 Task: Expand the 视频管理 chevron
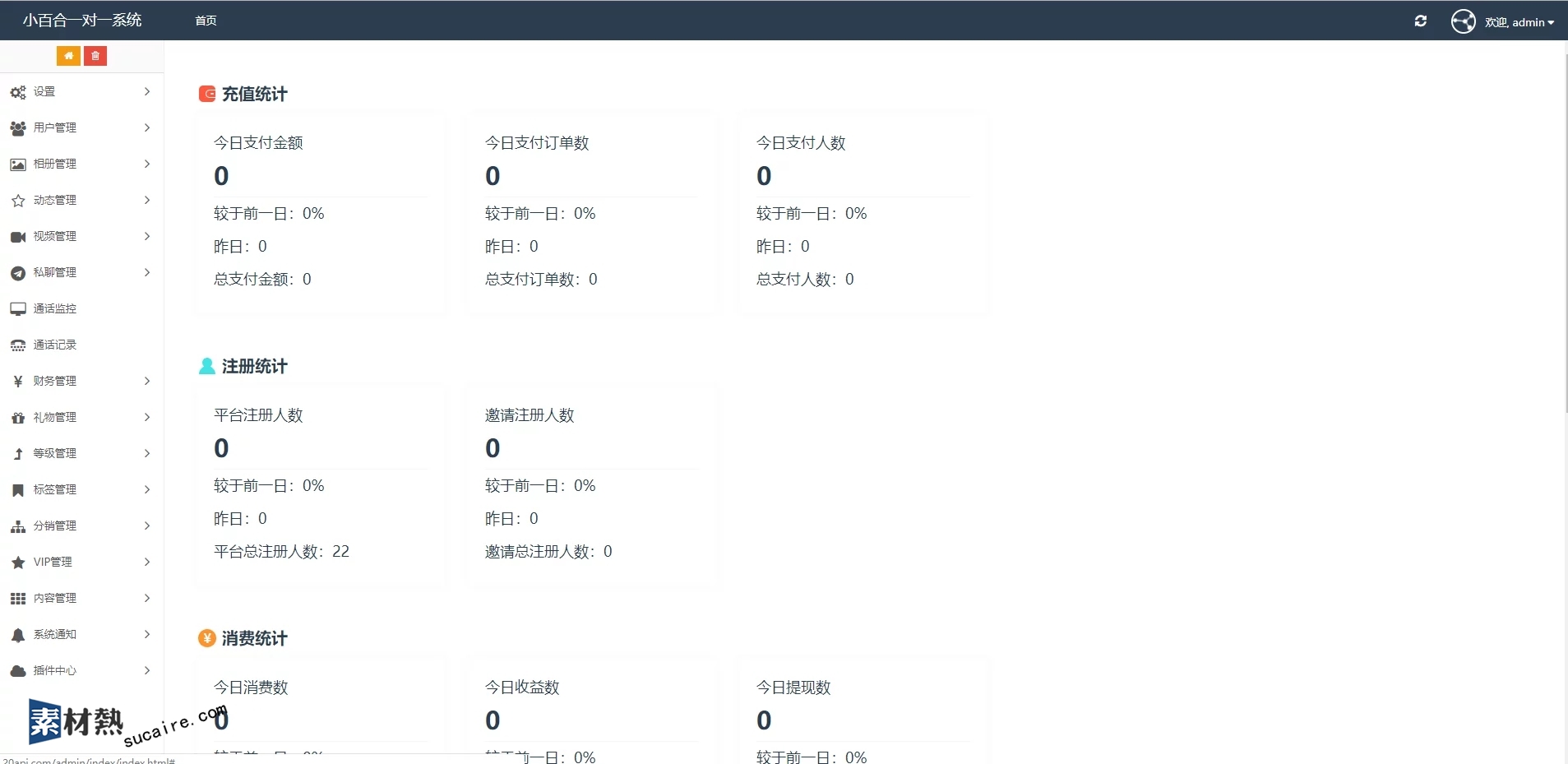point(147,236)
